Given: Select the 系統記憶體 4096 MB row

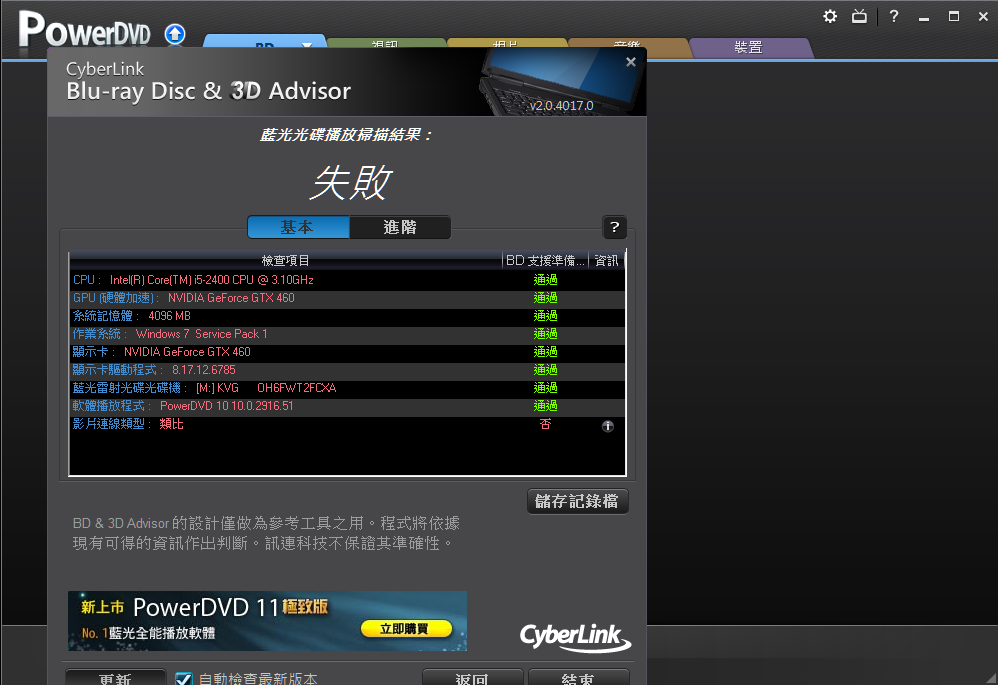Looking at the screenshot, I should click(x=347, y=316).
